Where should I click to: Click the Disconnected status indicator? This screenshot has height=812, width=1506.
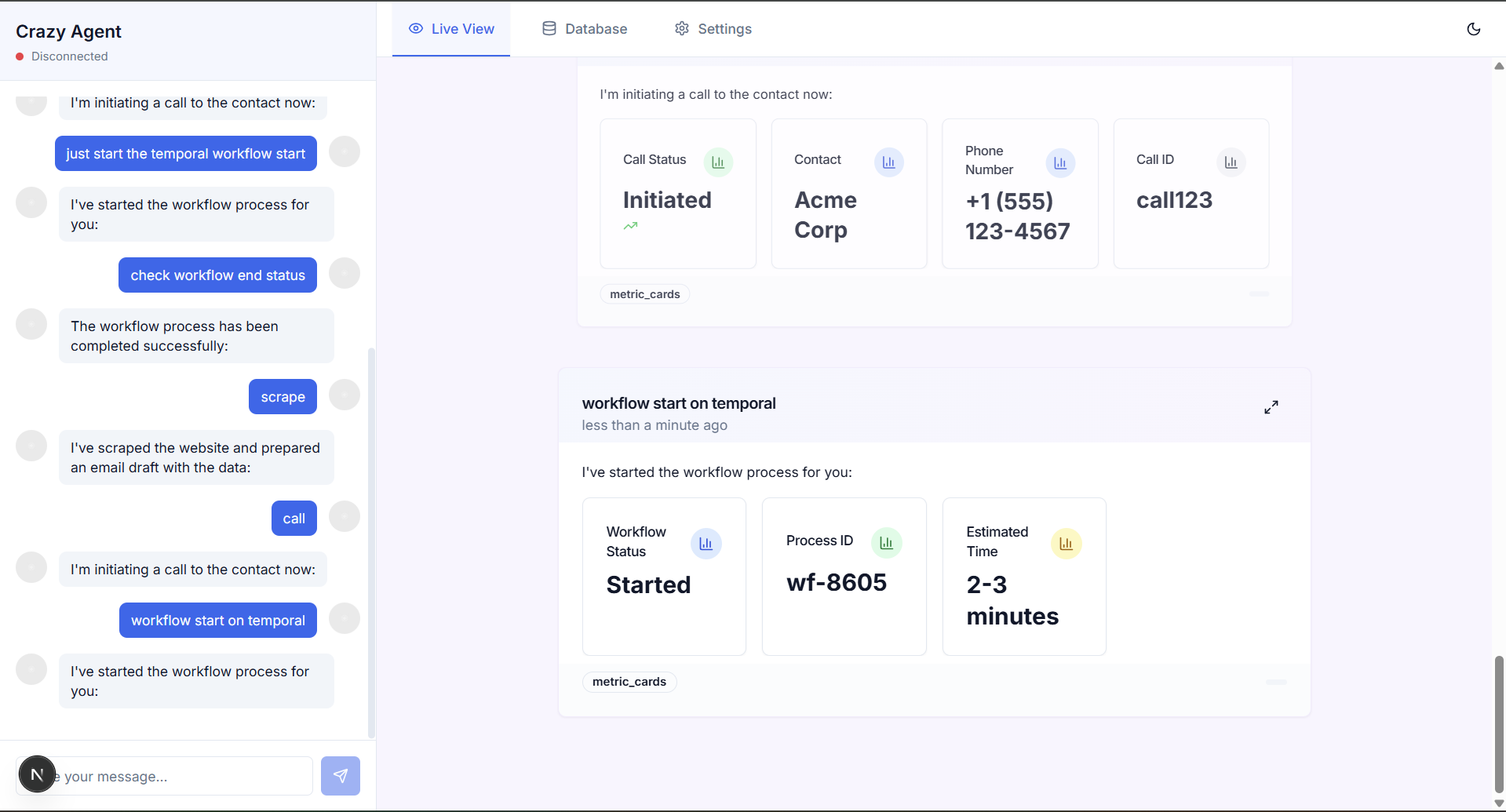click(62, 56)
